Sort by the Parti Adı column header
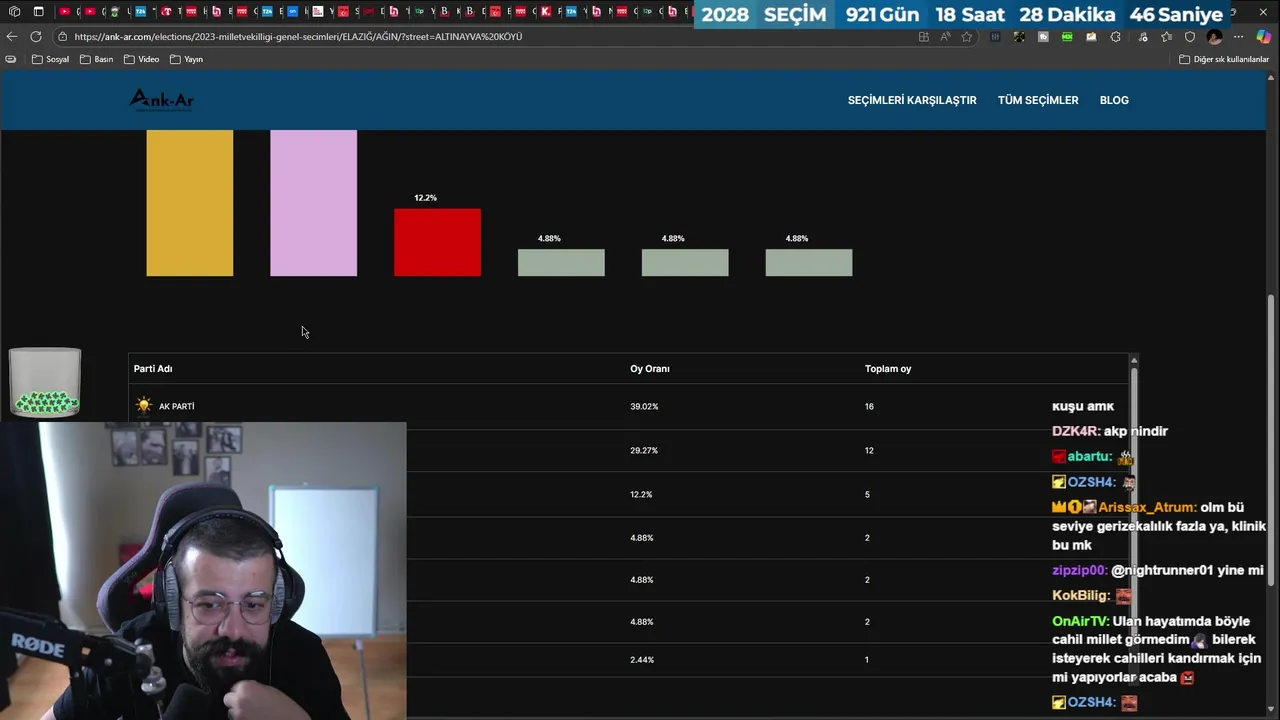Screen dimensions: 1280x720 pyautogui.click(x=153, y=369)
